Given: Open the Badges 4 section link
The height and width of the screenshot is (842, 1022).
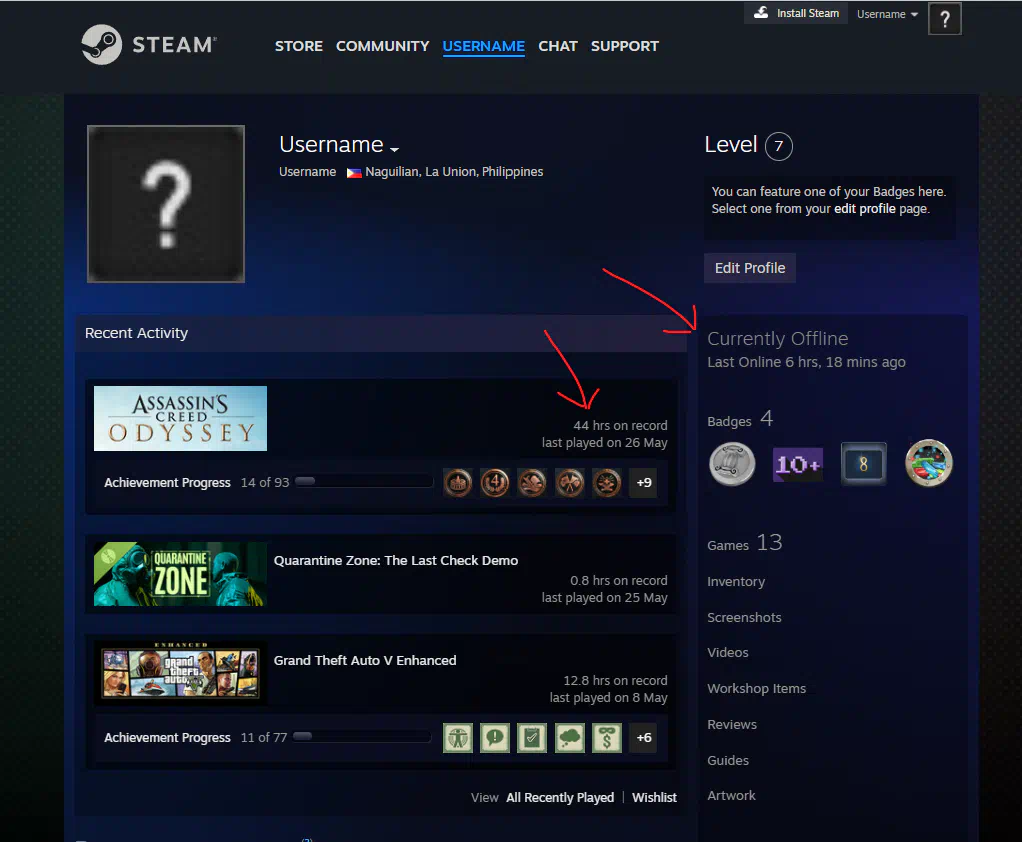Looking at the screenshot, I should point(740,419).
